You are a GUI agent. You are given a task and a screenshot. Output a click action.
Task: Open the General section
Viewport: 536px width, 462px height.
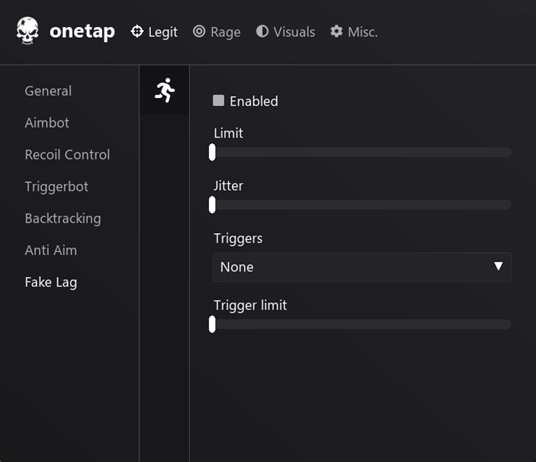48,91
